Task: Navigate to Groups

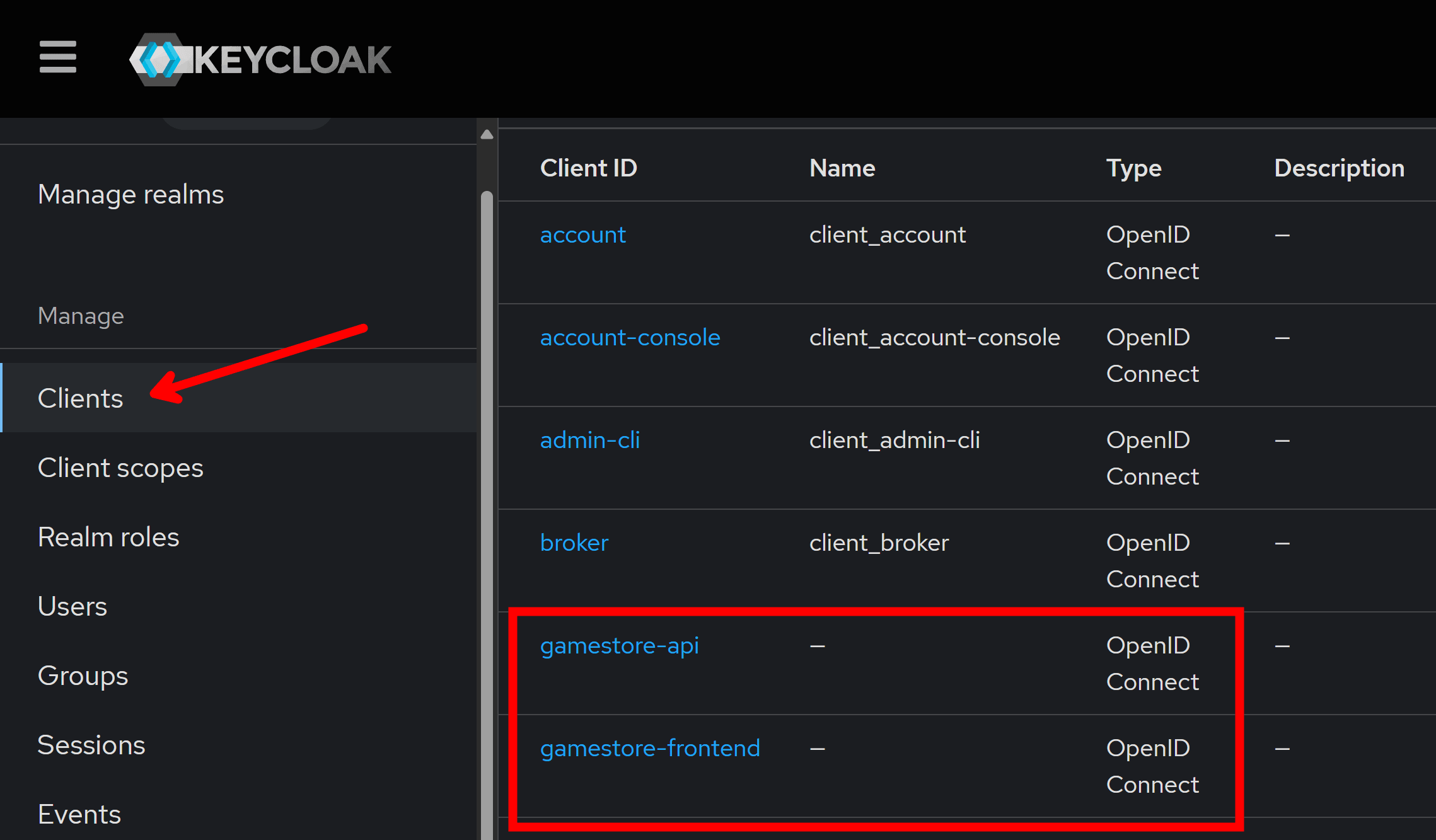Action: [83, 676]
